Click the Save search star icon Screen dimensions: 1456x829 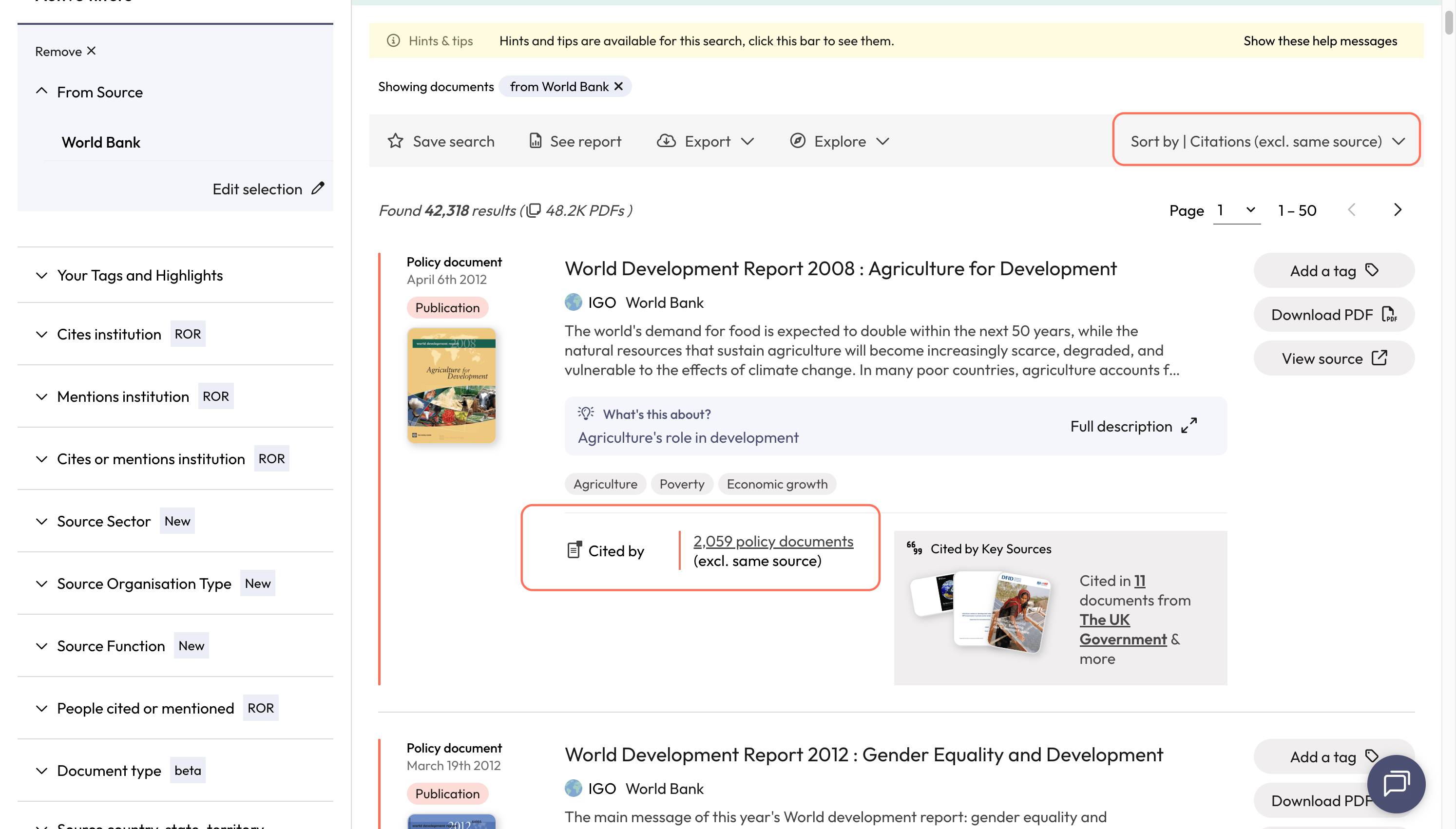point(395,141)
